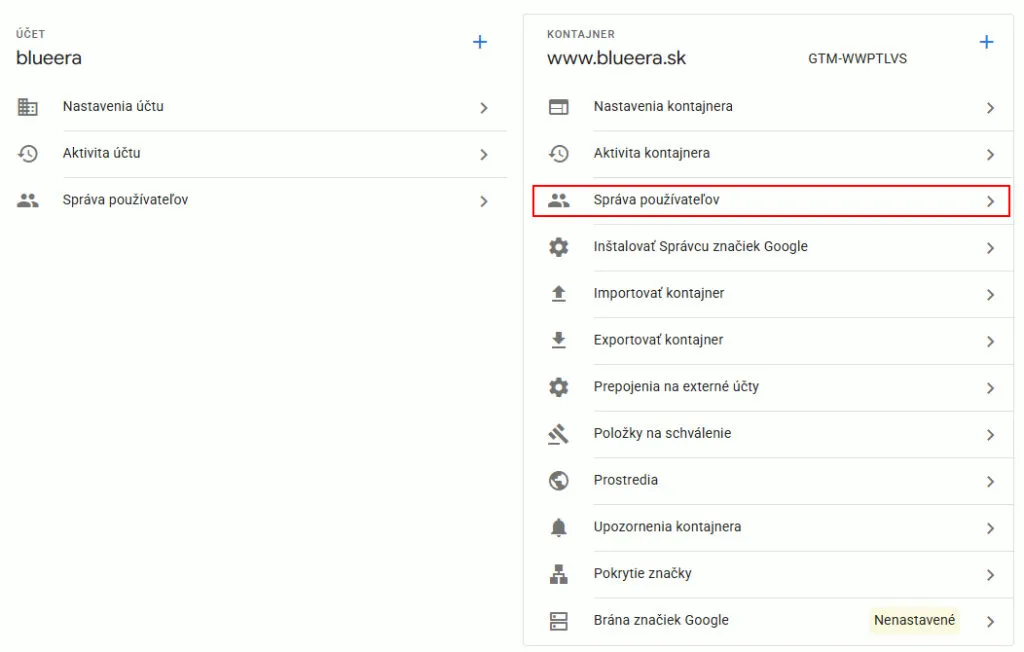Expand chevron for Nastavenia kontajnera

[x=990, y=108]
